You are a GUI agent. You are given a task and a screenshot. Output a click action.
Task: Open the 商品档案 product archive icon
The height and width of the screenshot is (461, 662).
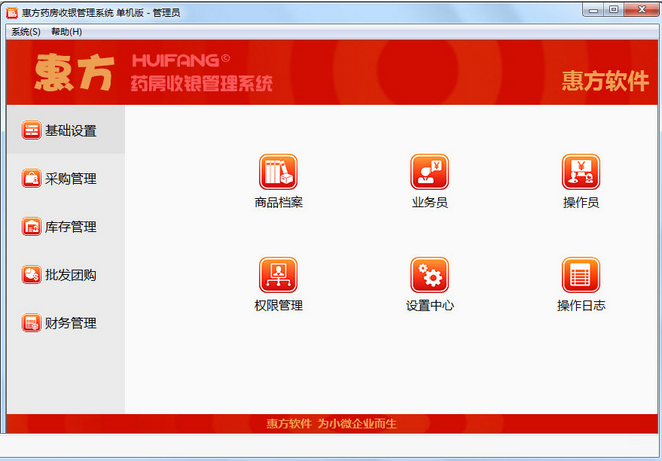[278, 171]
